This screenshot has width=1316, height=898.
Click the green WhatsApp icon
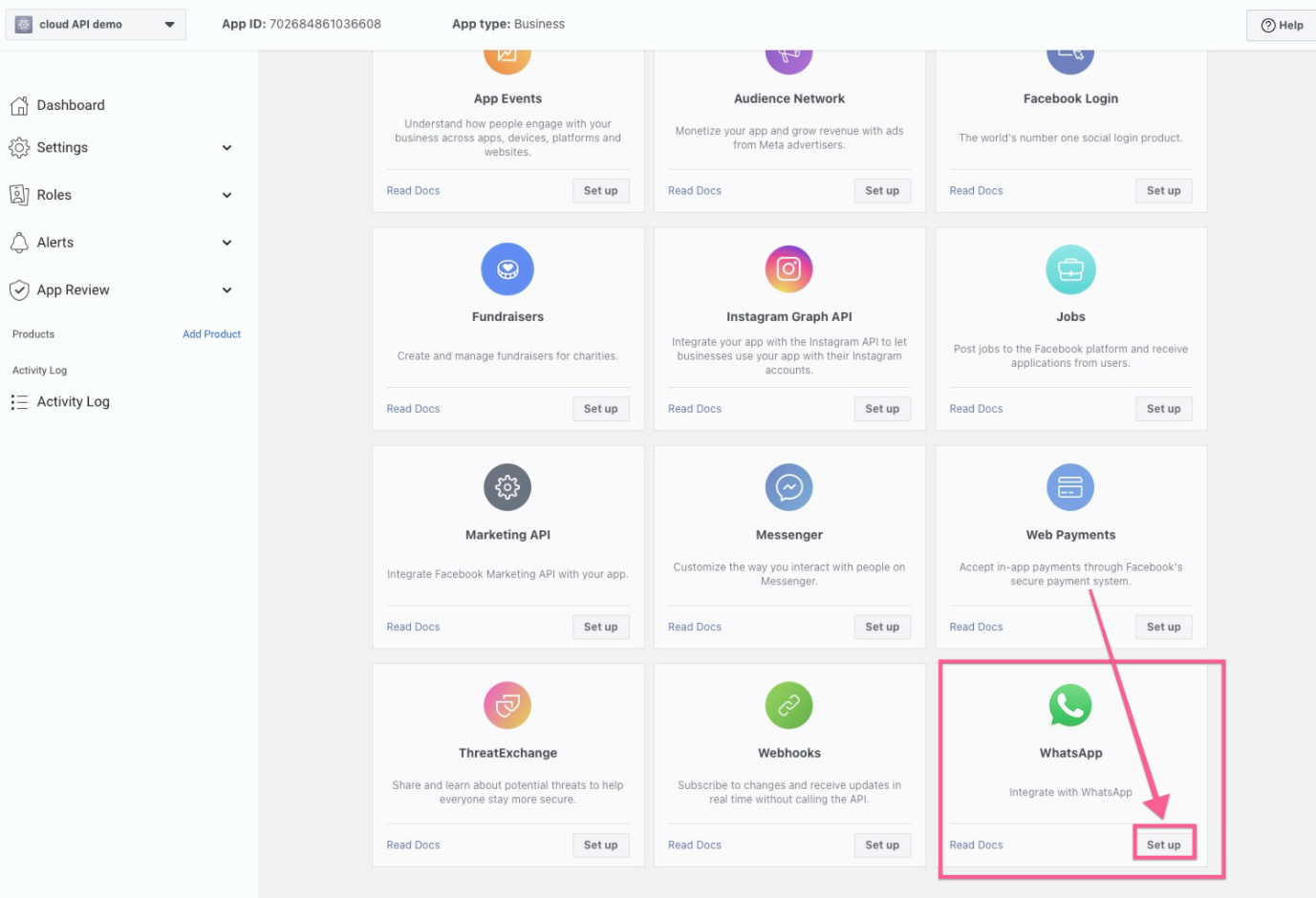tap(1070, 705)
